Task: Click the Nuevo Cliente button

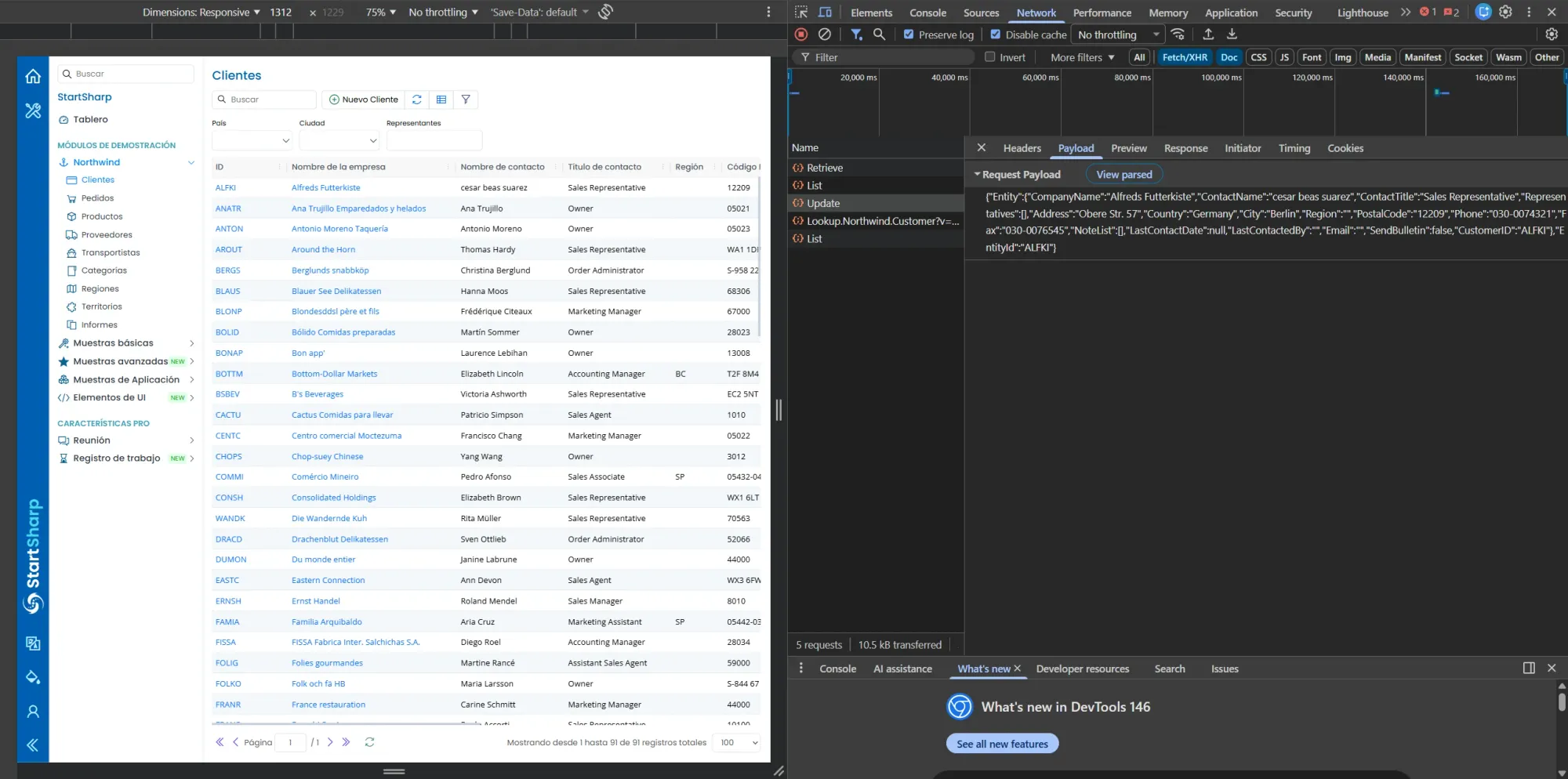Action: click(363, 100)
